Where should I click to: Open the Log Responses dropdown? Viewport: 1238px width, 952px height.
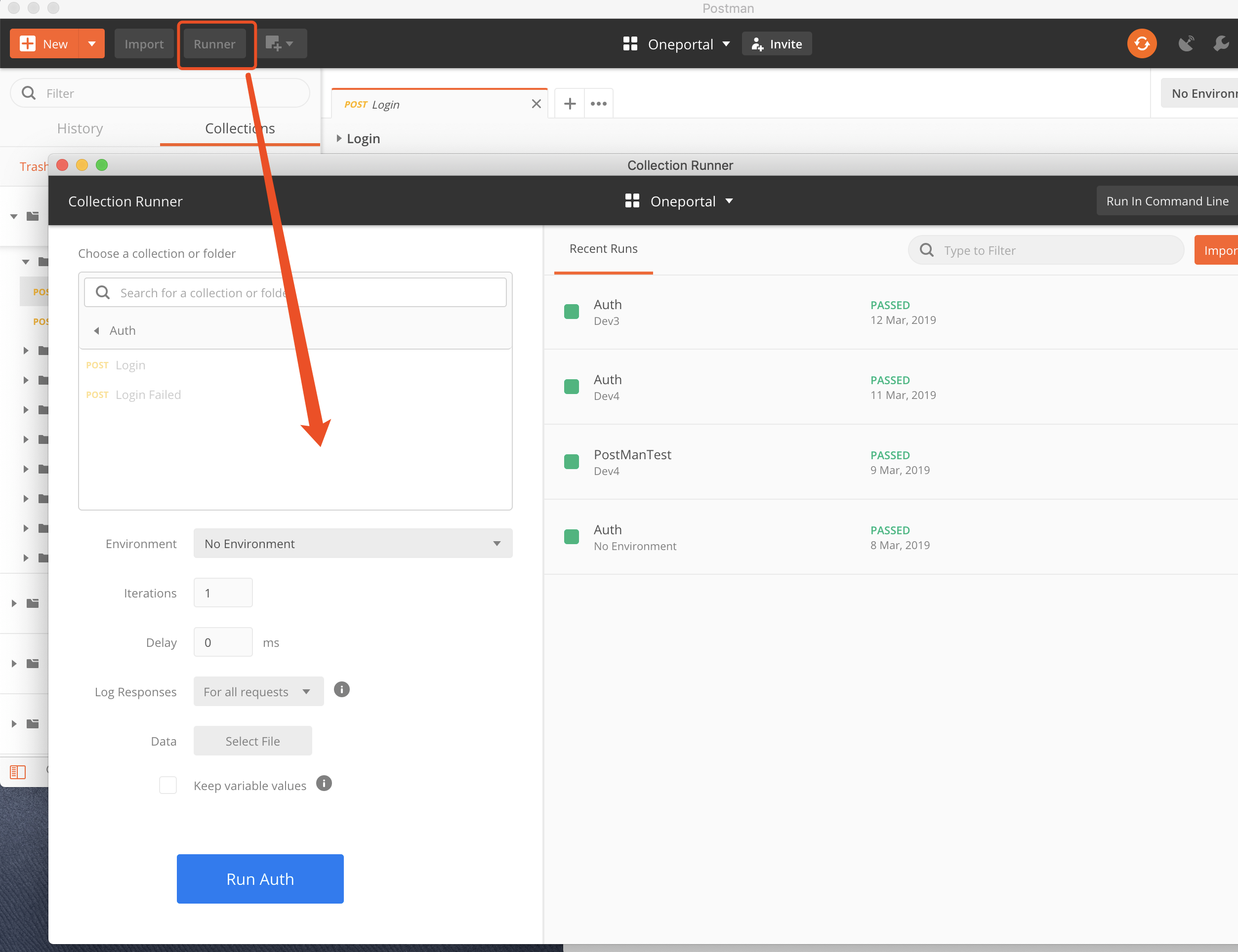click(x=258, y=691)
